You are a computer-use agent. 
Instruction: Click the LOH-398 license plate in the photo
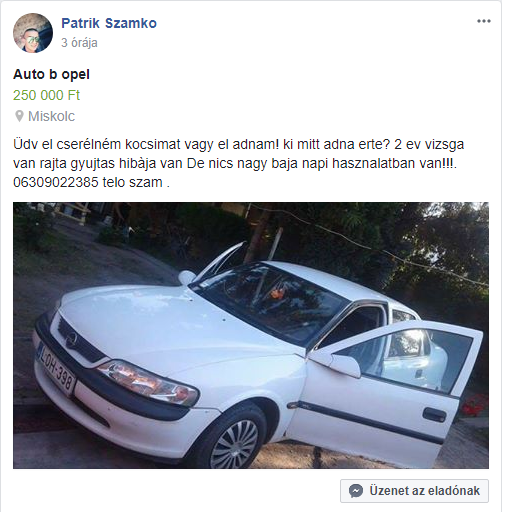[x=56, y=370]
